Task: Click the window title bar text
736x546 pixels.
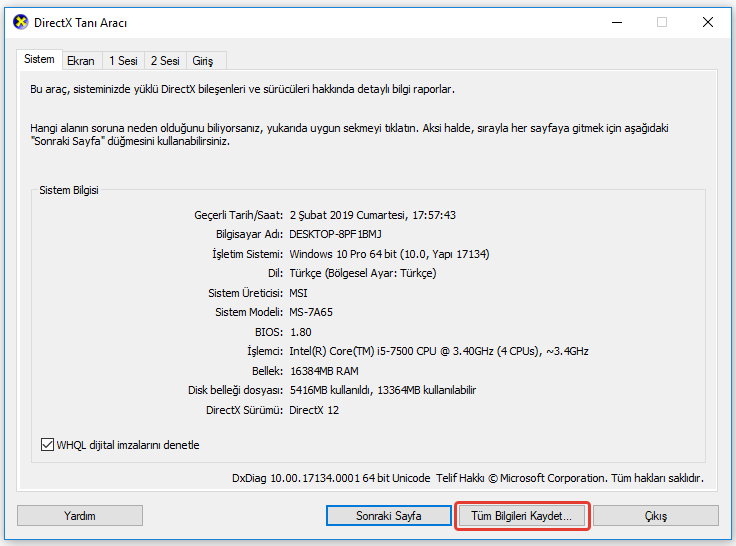Action: 81,22
